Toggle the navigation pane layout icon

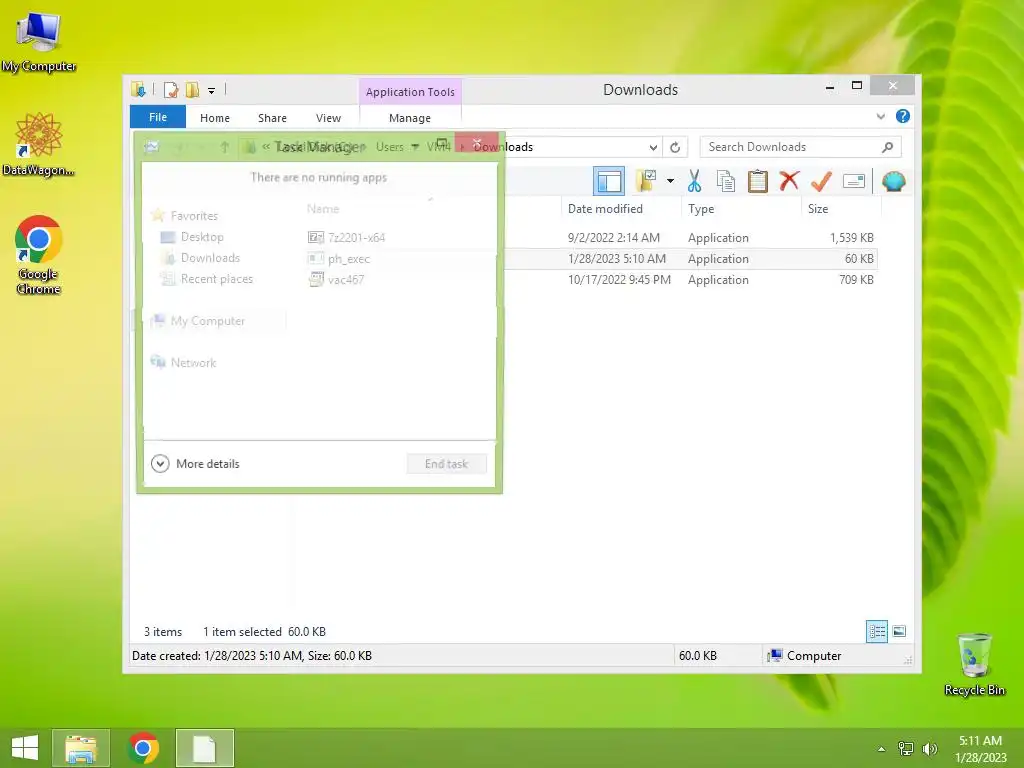(x=609, y=181)
